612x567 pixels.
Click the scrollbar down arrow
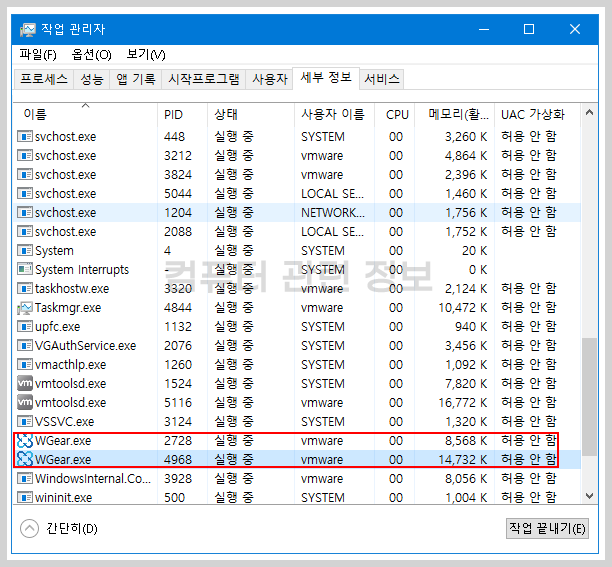[x=589, y=496]
